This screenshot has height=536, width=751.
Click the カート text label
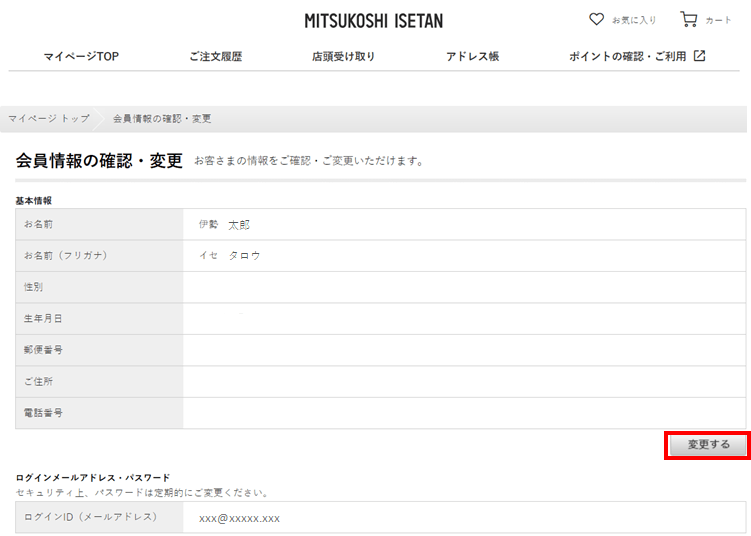click(x=718, y=20)
